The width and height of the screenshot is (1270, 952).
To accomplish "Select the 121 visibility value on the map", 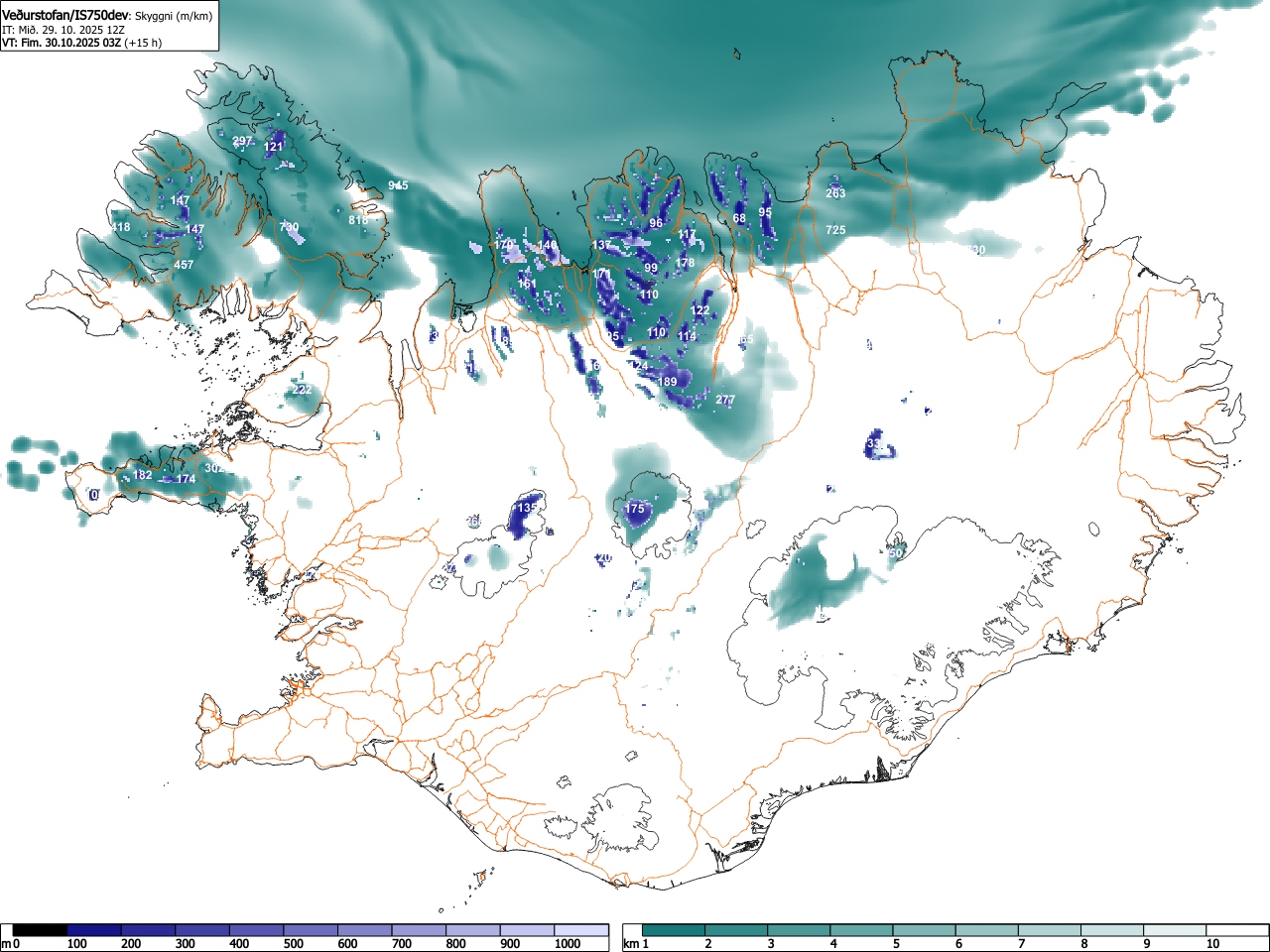I will pos(274,147).
